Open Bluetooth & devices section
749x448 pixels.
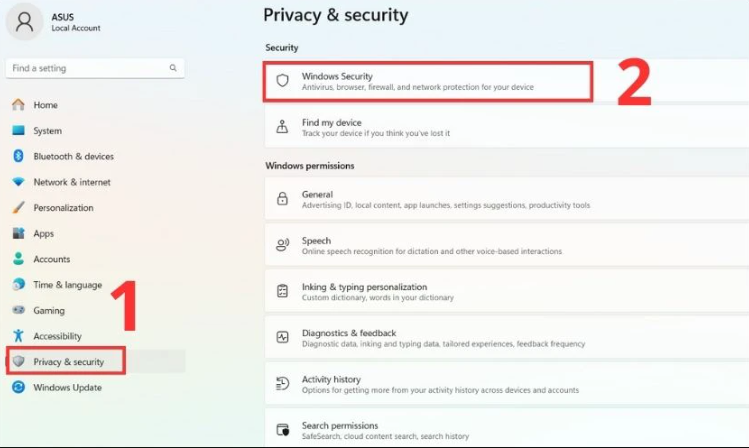[x=73, y=157]
